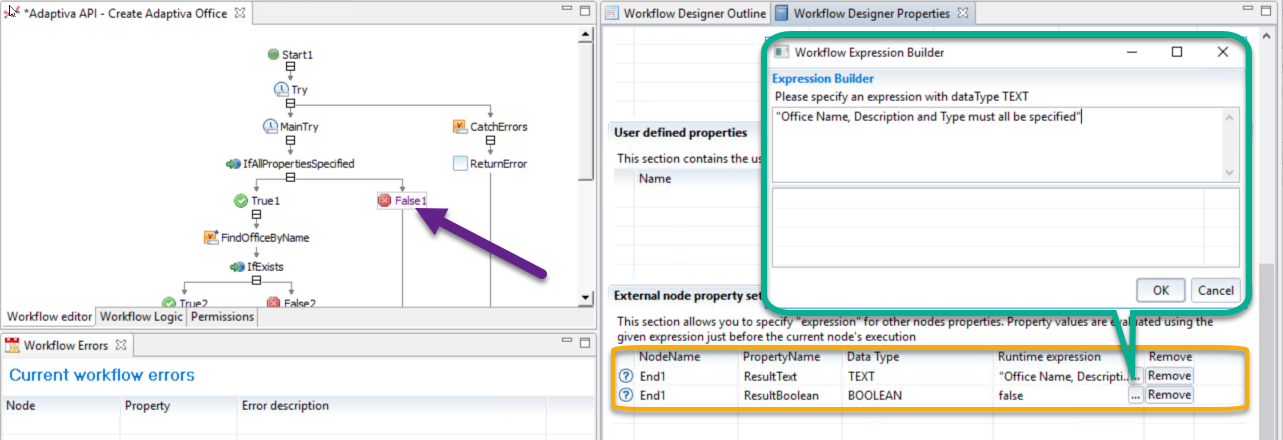
Task: Select the ReturnError node icon
Action: tap(460, 163)
